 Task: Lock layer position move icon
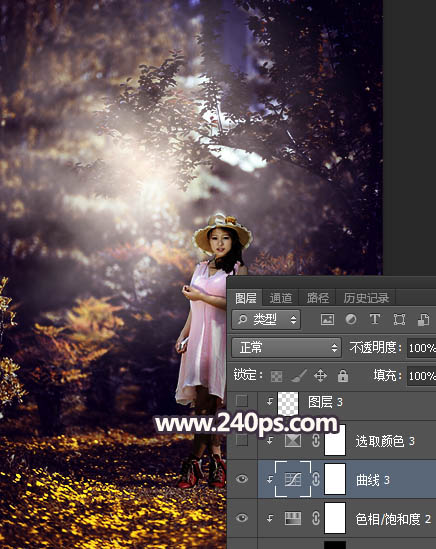point(320,376)
